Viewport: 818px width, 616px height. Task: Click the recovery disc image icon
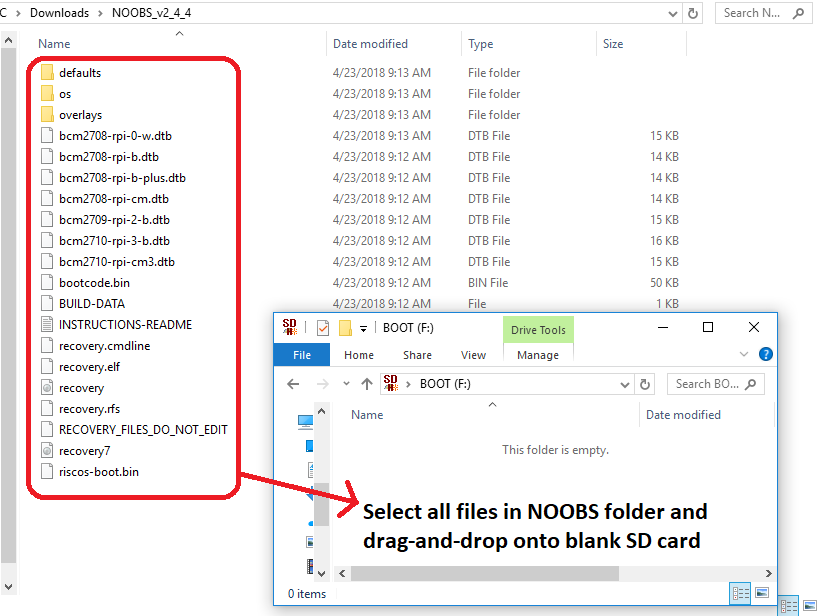coord(47,388)
